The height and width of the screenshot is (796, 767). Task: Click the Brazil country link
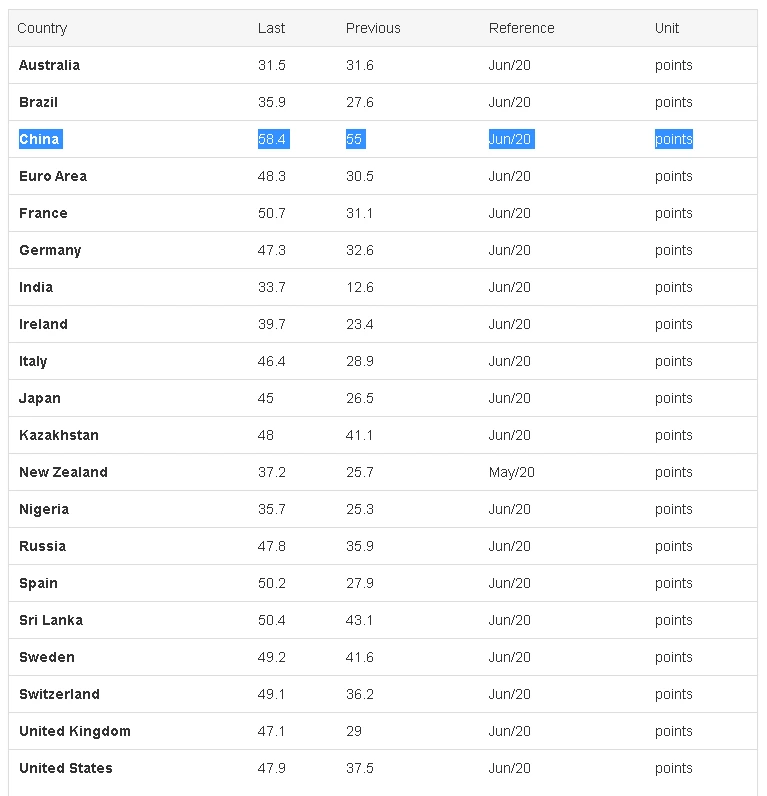[x=38, y=102]
